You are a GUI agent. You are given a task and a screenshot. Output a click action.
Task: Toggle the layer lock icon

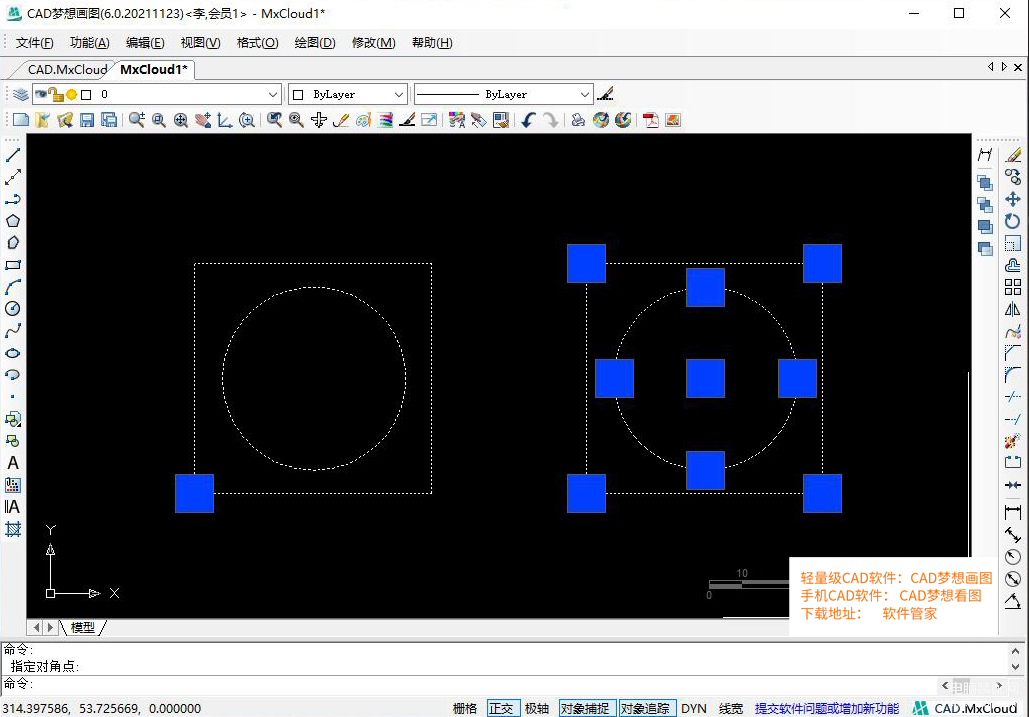(x=56, y=94)
